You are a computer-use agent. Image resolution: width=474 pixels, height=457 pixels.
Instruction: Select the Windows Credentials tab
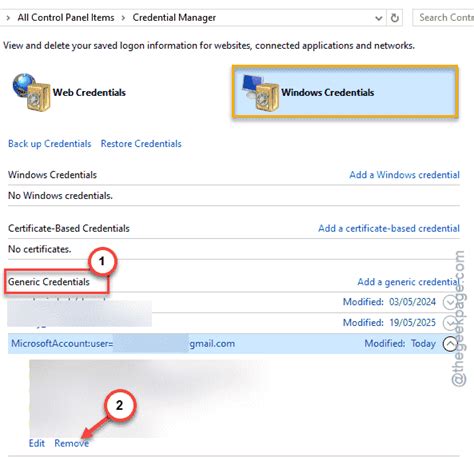(345, 92)
